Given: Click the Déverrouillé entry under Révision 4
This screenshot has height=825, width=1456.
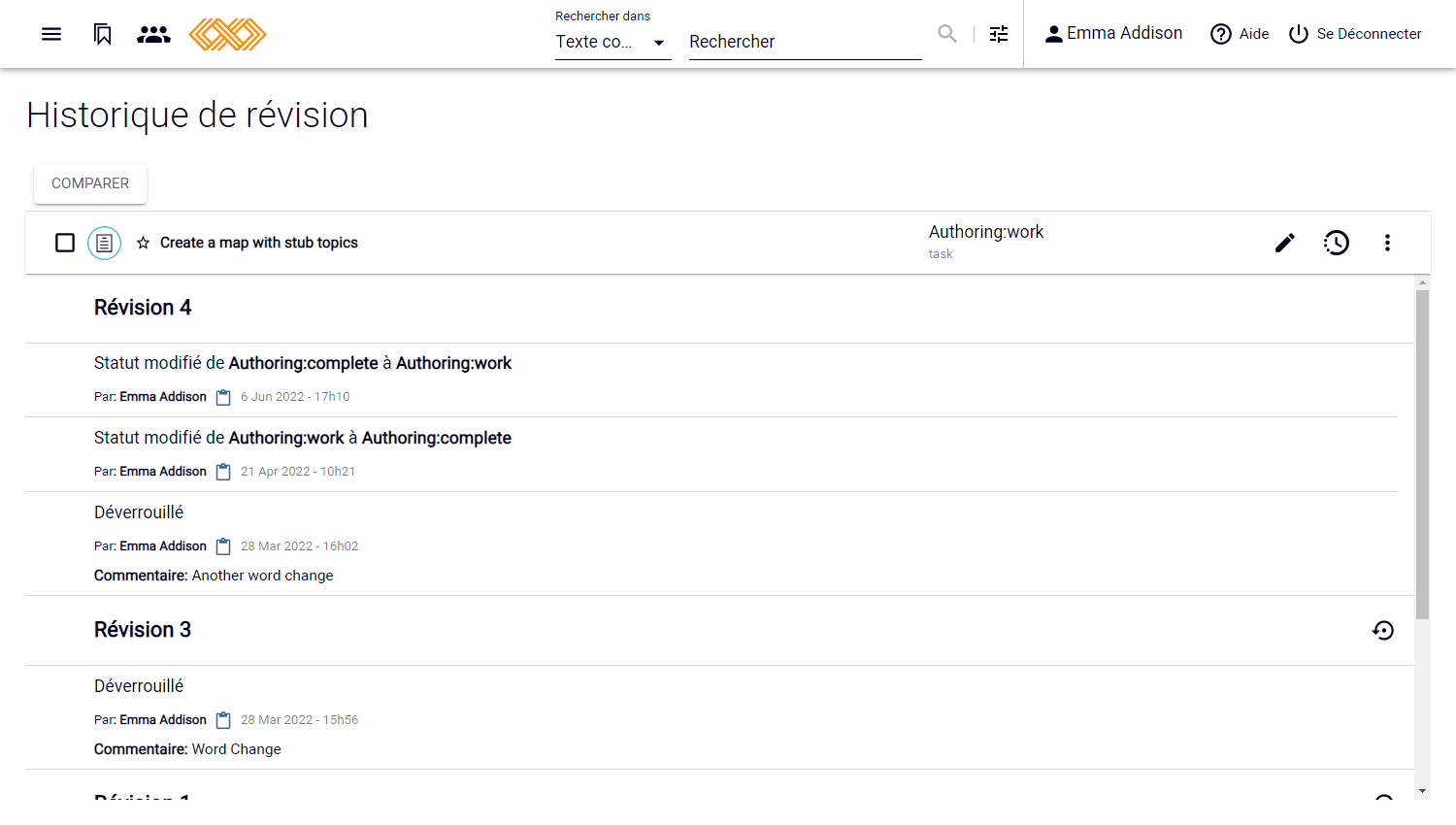Looking at the screenshot, I should [x=139, y=512].
